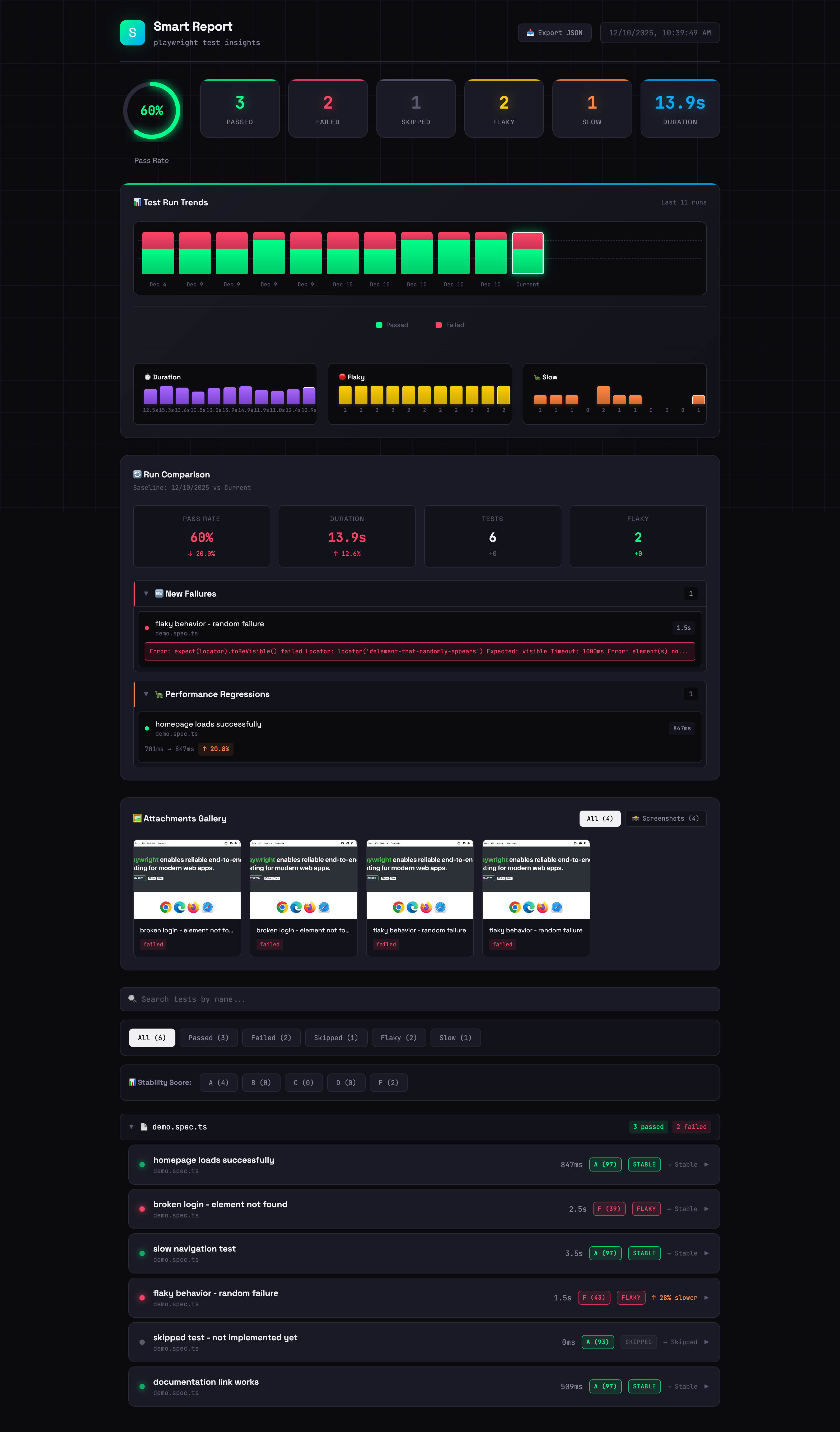The height and width of the screenshot is (1432, 840).
Task: Click the Export JSON button
Action: click(554, 33)
